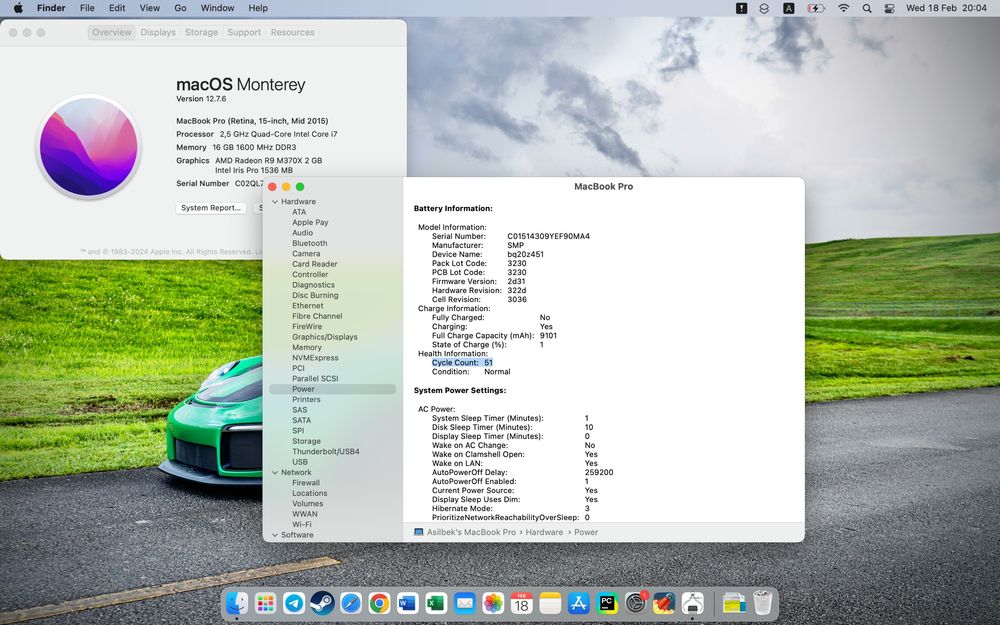Image resolution: width=1000 pixels, height=625 pixels.
Task: Select Wi-Fi under Network in sidebar
Action: tap(302, 524)
